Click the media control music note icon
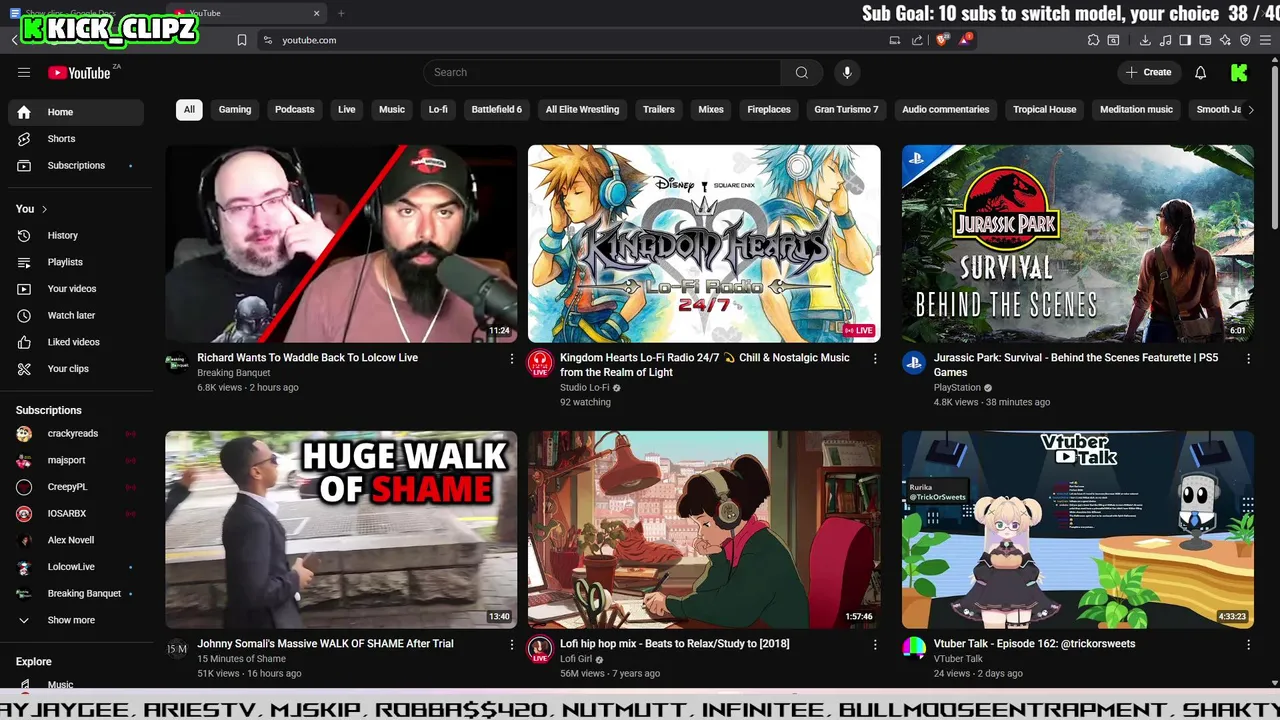This screenshot has height=720, width=1280. (x=1165, y=40)
